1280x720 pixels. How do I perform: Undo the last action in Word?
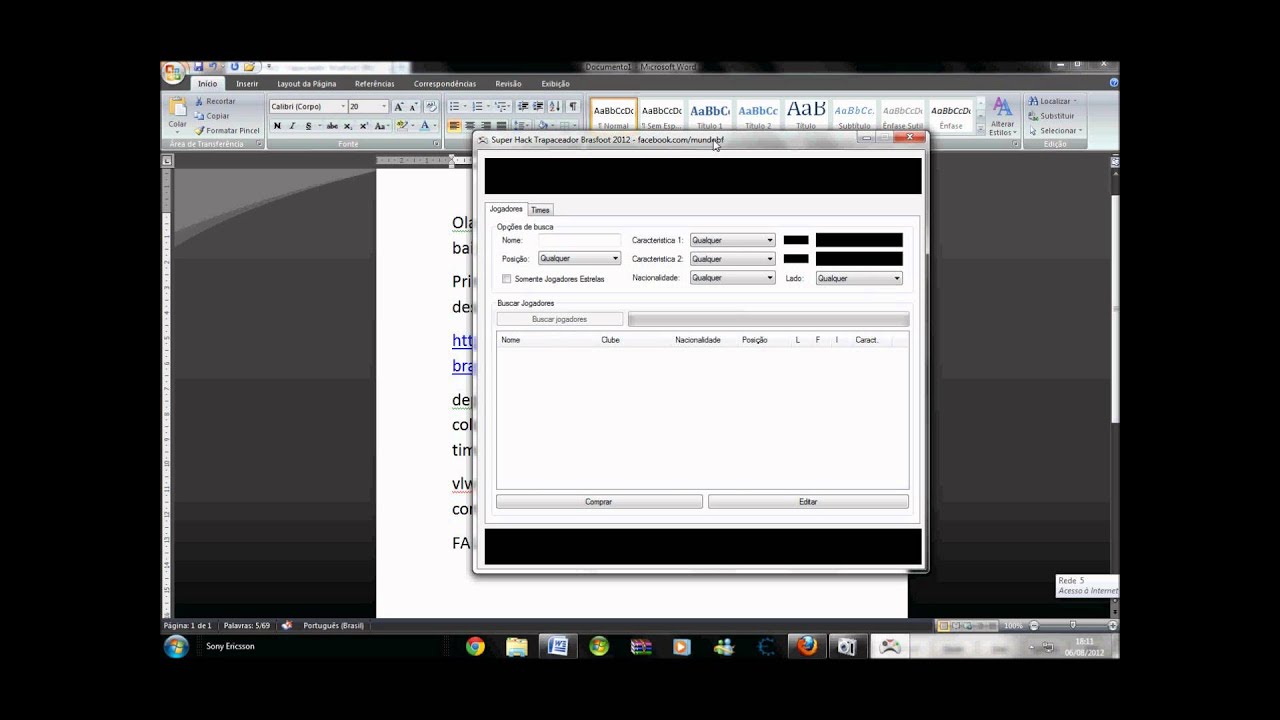click(x=213, y=67)
